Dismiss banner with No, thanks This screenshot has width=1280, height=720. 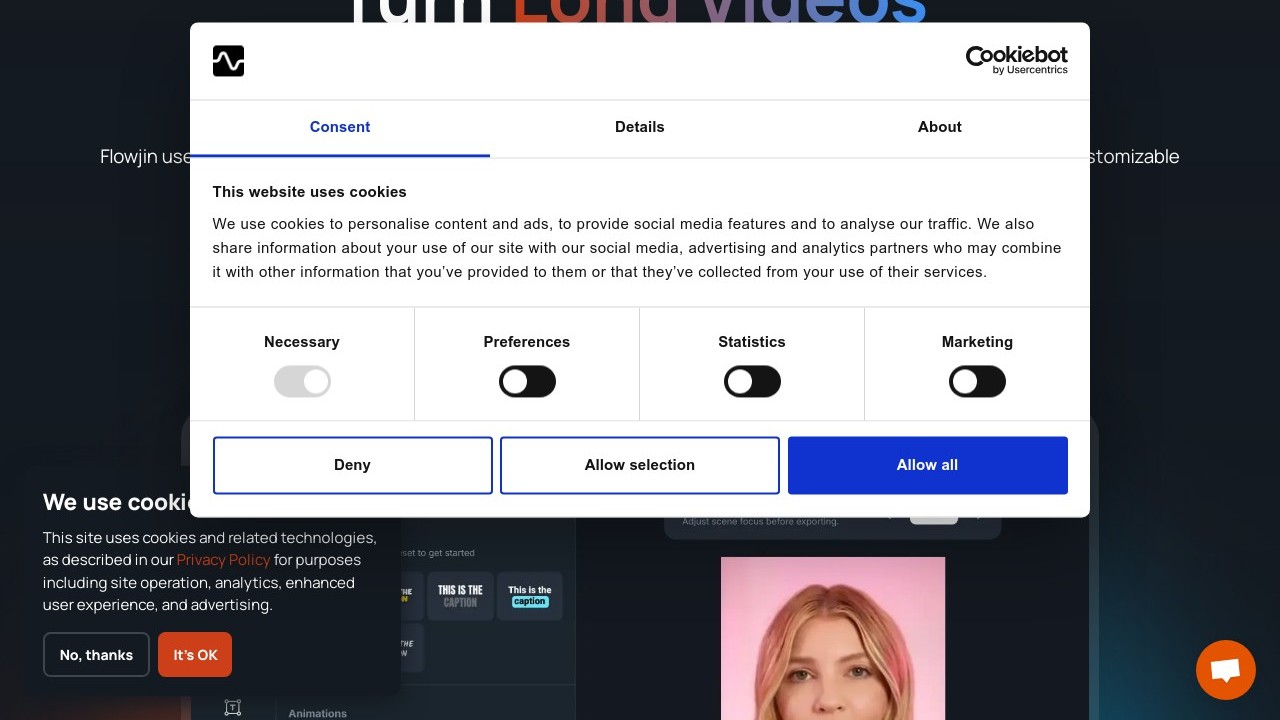(96, 655)
